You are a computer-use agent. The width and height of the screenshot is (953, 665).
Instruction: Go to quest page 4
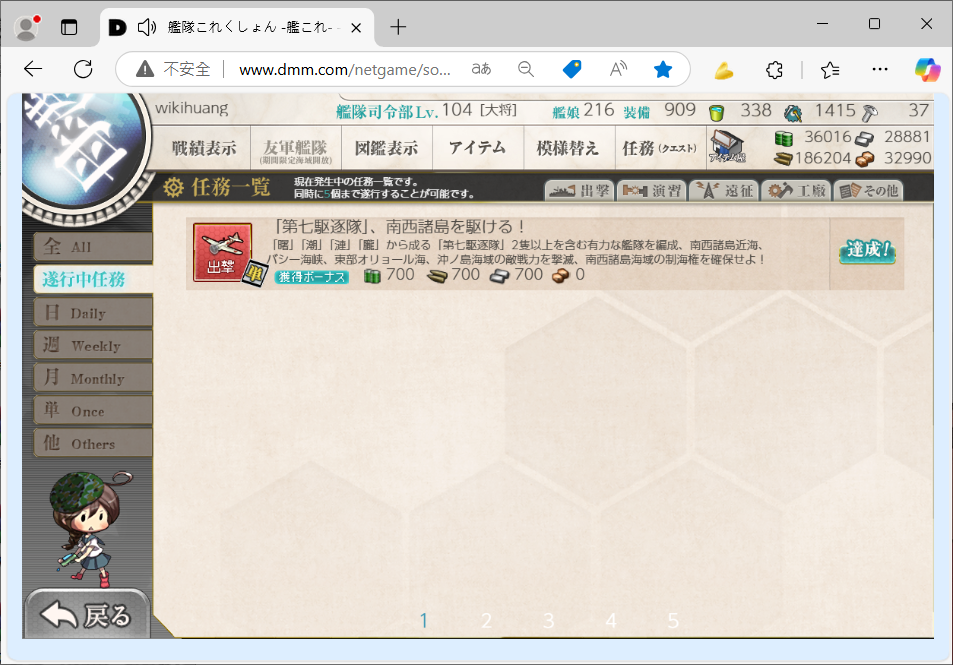611,621
